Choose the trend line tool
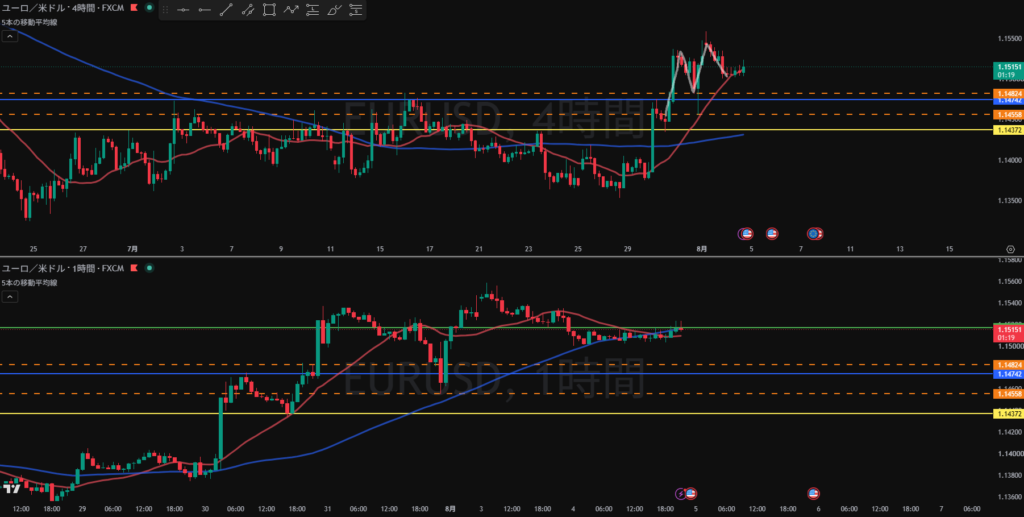The height and width of the screenshot is (517, 1024). (226, 10)
